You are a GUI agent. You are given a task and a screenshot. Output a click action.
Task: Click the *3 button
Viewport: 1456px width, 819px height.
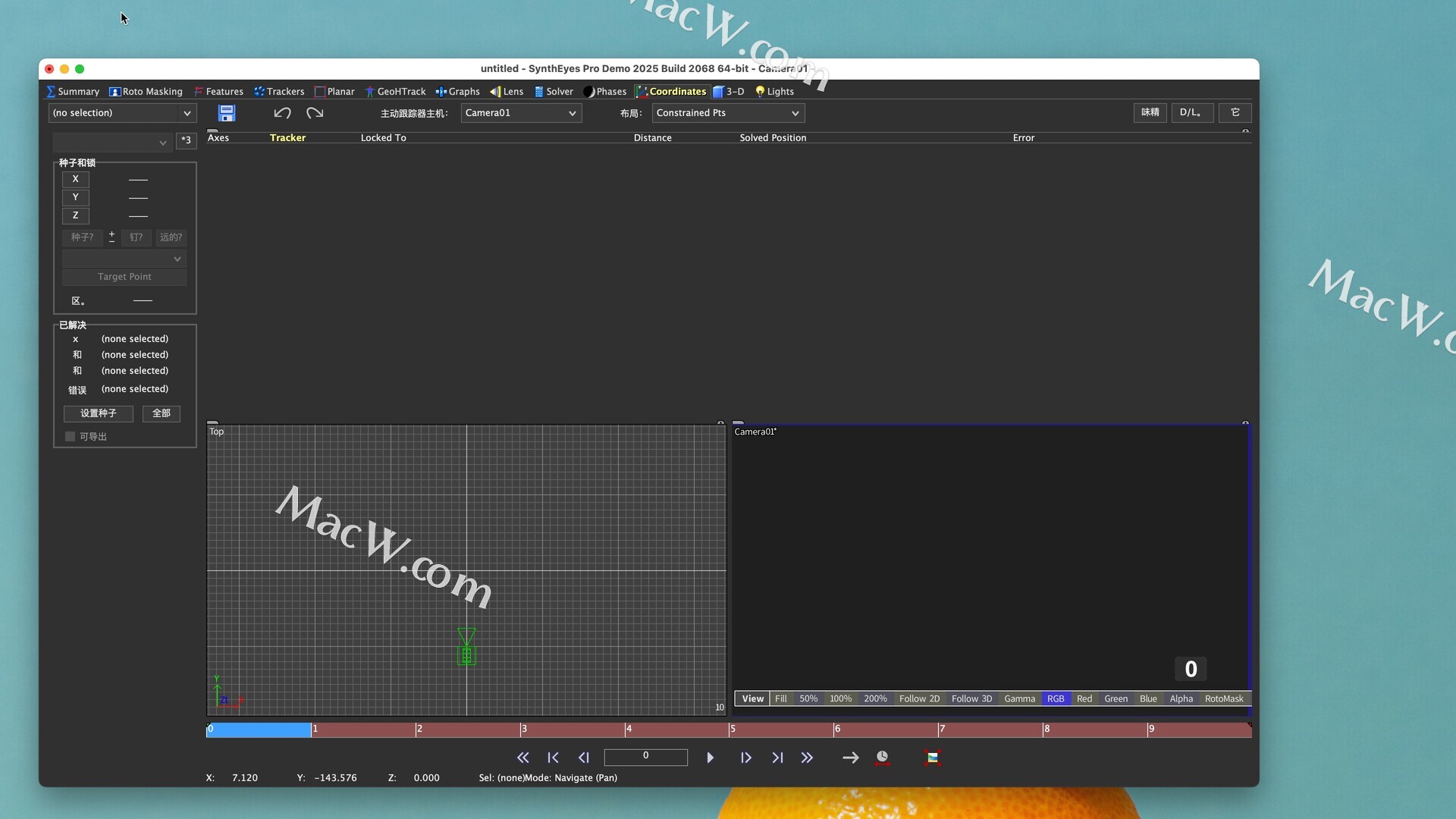click(186, 140)
